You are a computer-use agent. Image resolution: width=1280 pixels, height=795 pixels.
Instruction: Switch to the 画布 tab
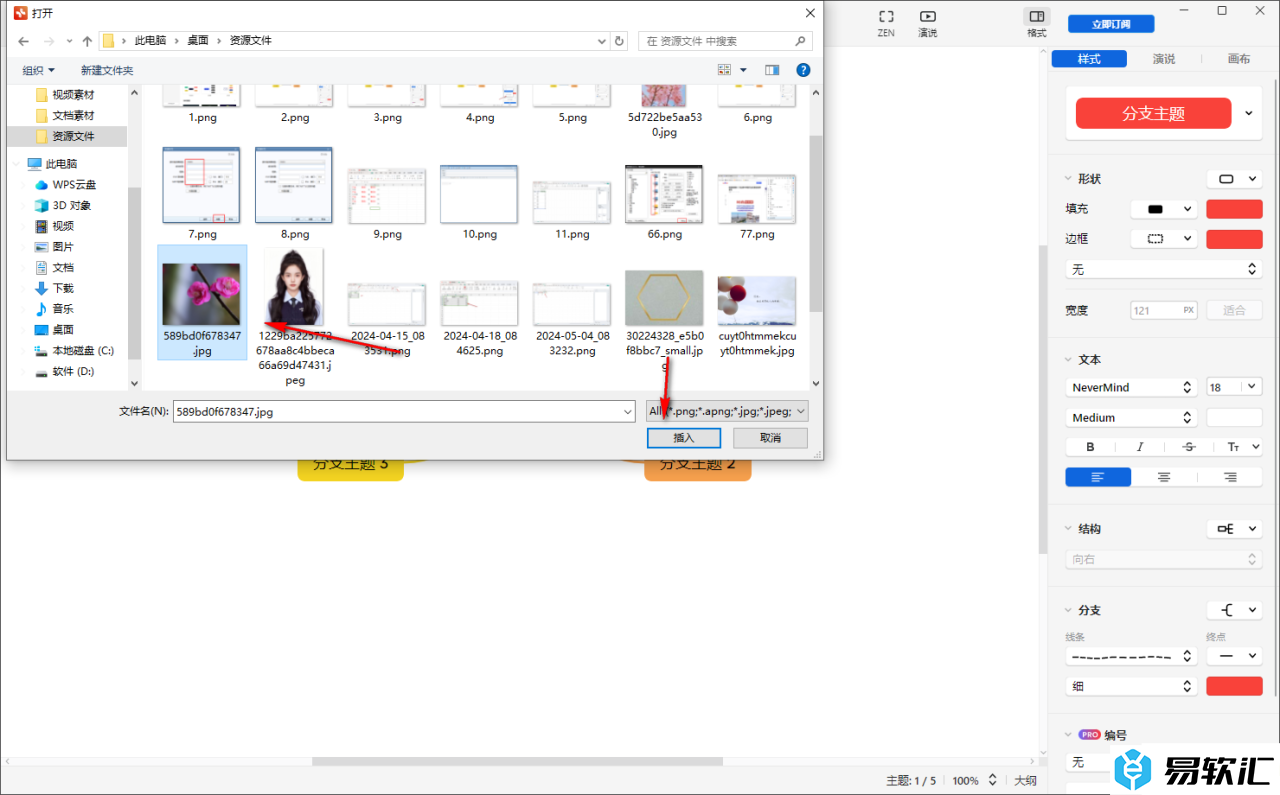[x=1239, y=59]
